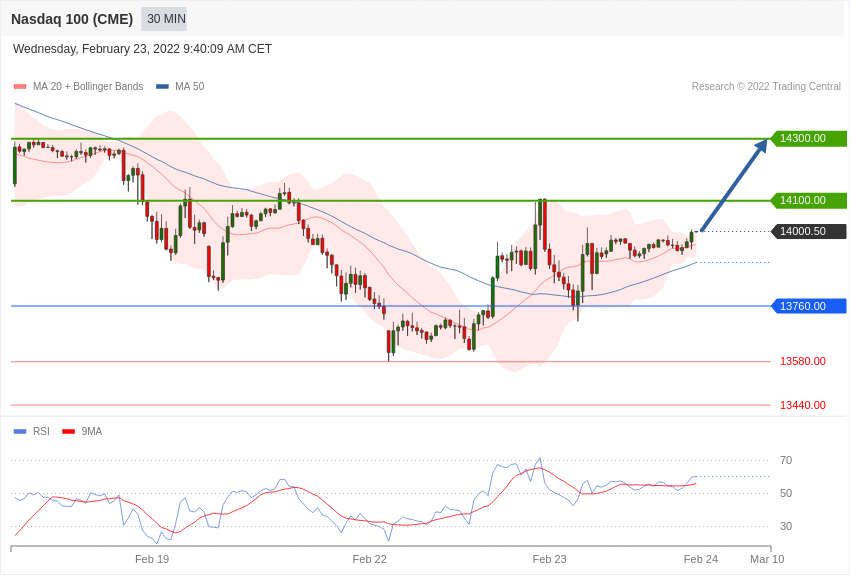The height and width of the screenshot is (576, 850).
Task: Click the RSI 70 level label
Action: [x=786, y=461]
